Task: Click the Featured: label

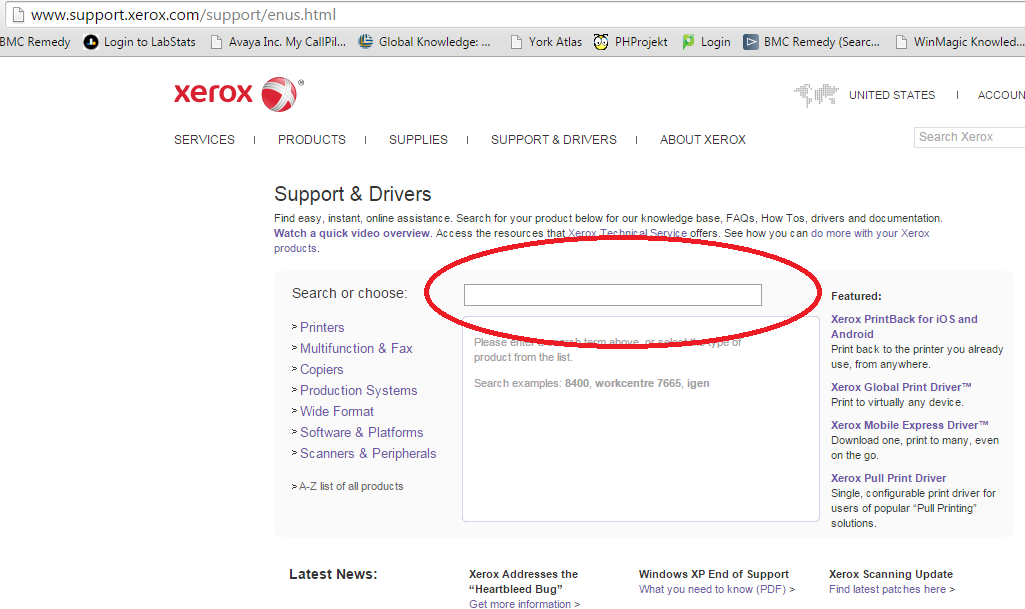Action: (x=856, y=296)
